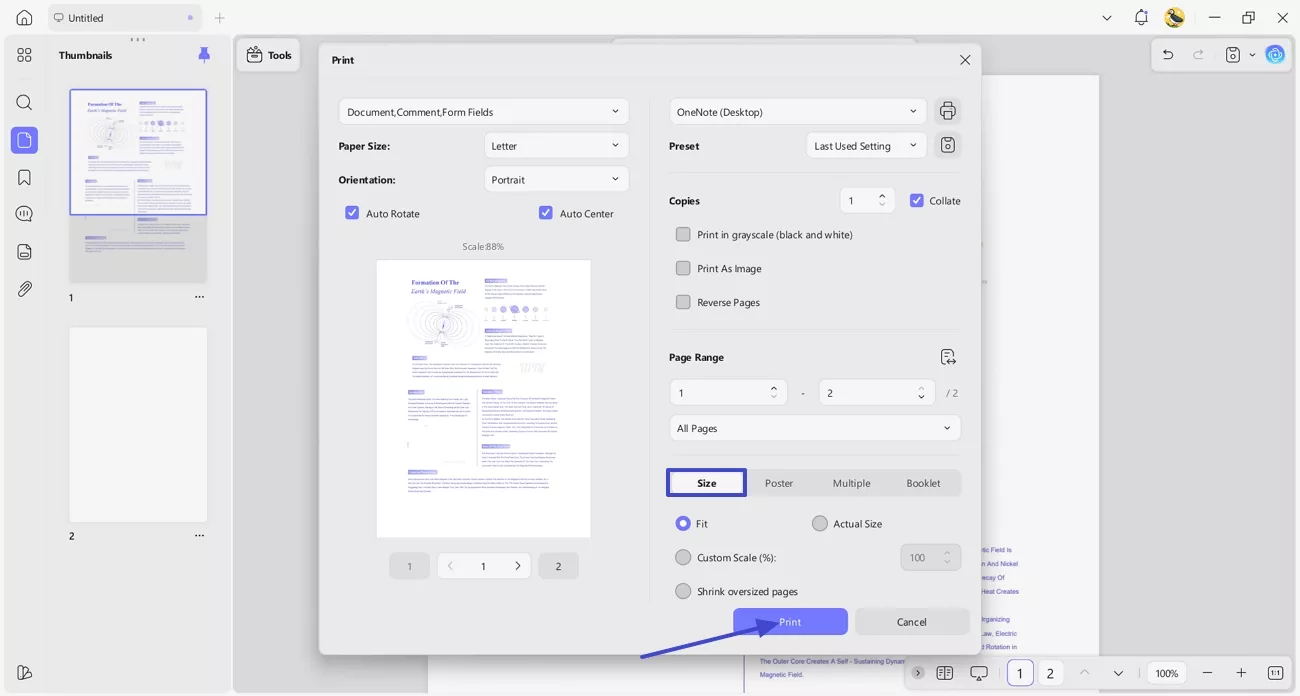Go to previous preview page arrow
The height and width of the screenshot is (696, 1300).
[x=450, y=566]
